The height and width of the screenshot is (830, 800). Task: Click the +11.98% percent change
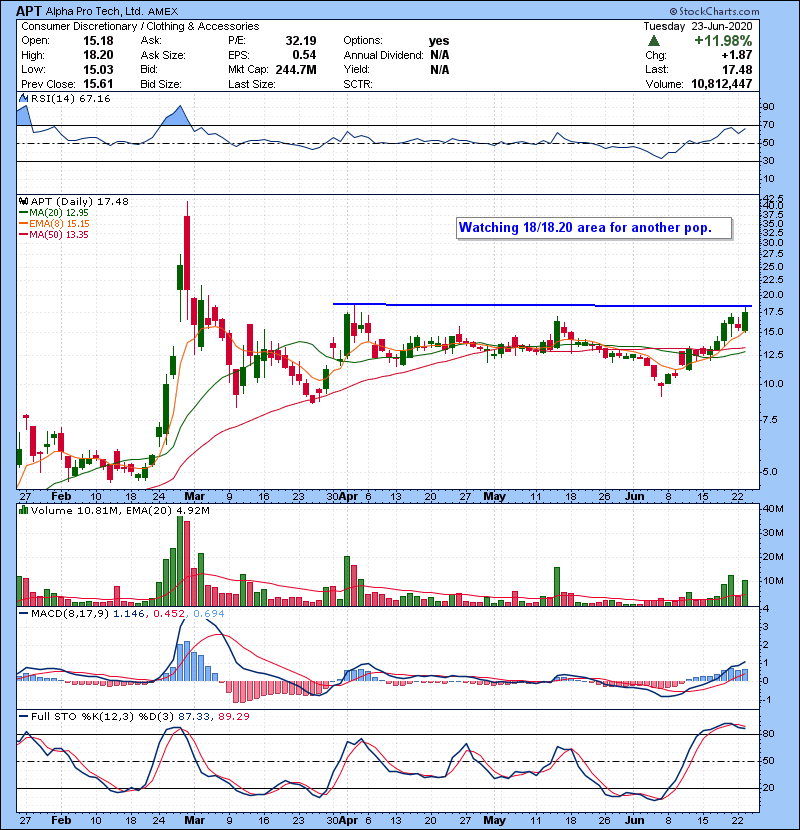723,41
